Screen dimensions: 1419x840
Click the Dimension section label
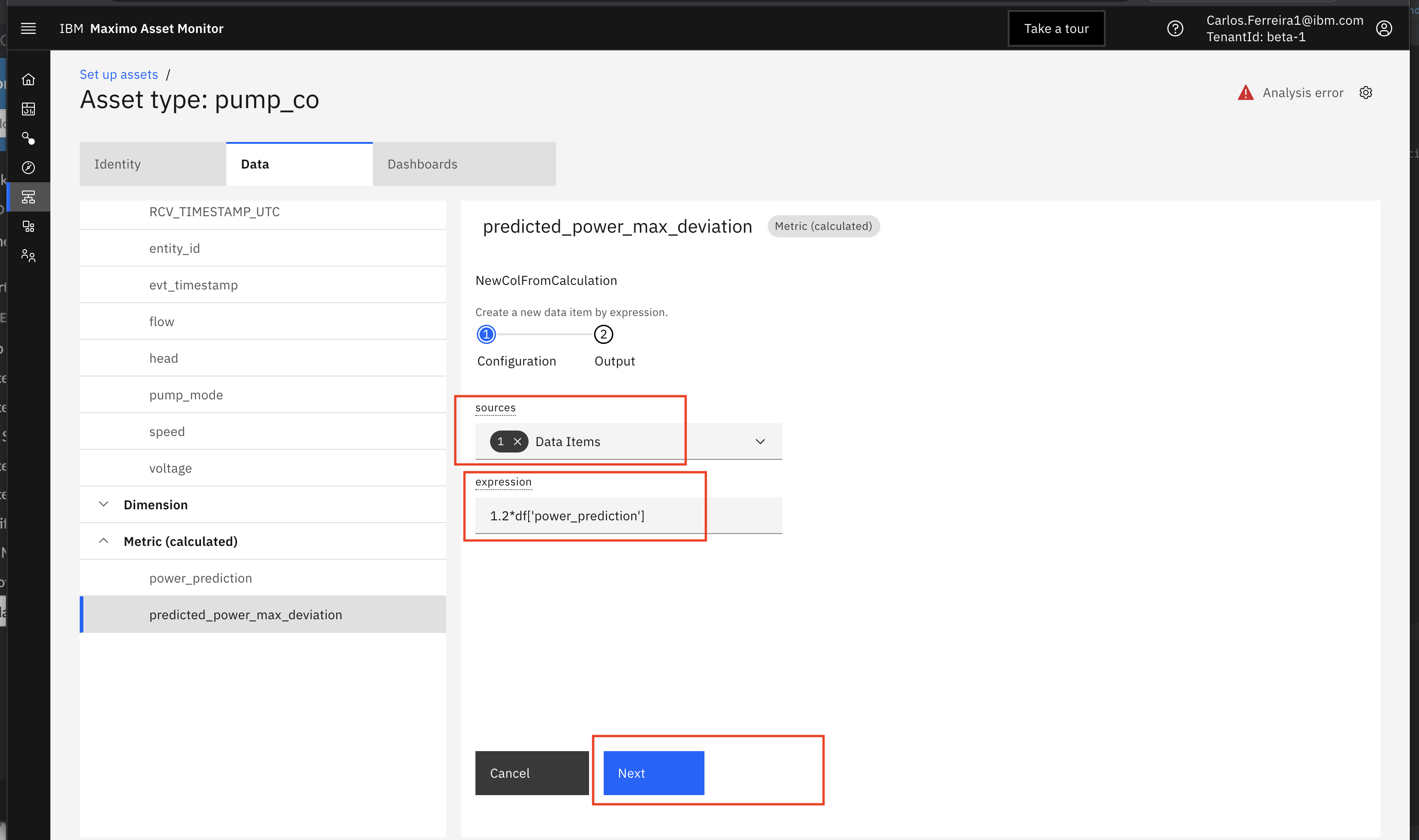[156, 504]
